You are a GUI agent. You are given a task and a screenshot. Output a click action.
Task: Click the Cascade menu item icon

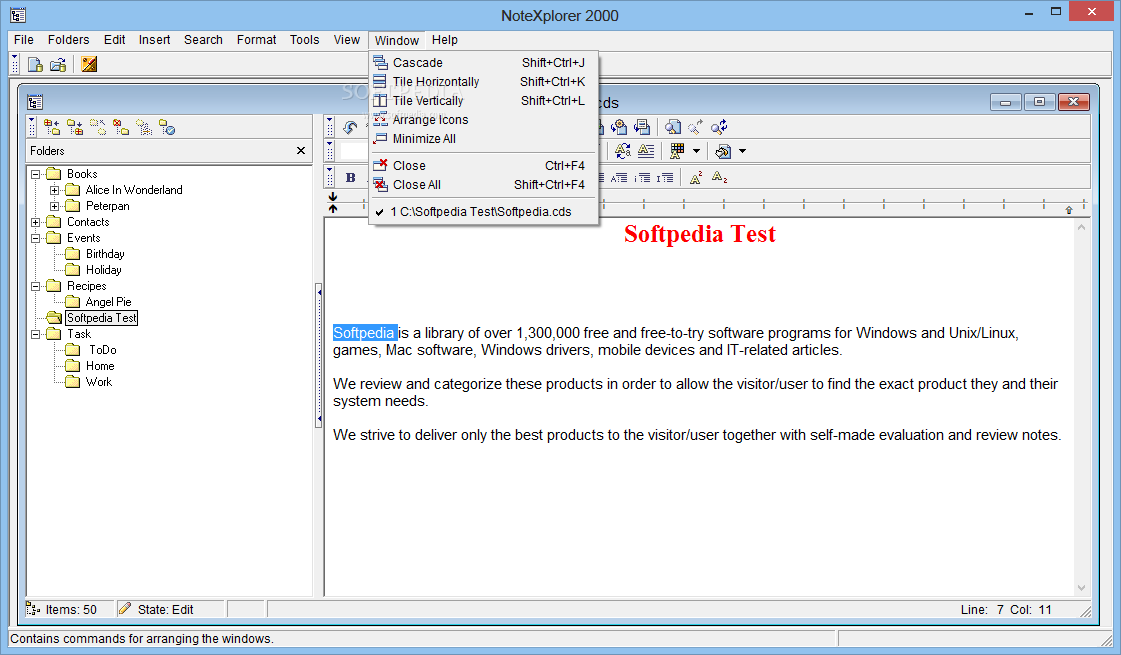click(380, 63)
